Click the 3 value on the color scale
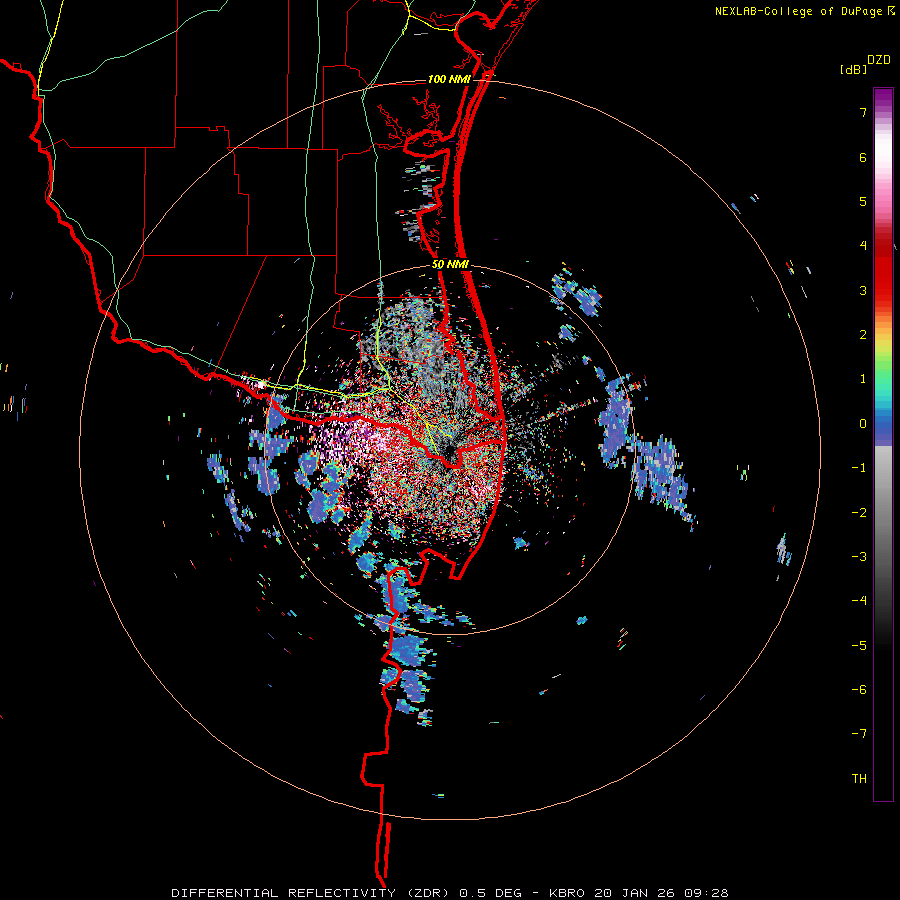Screen dimensions: 900x900 pyautogui.click(x=863, y=290)
